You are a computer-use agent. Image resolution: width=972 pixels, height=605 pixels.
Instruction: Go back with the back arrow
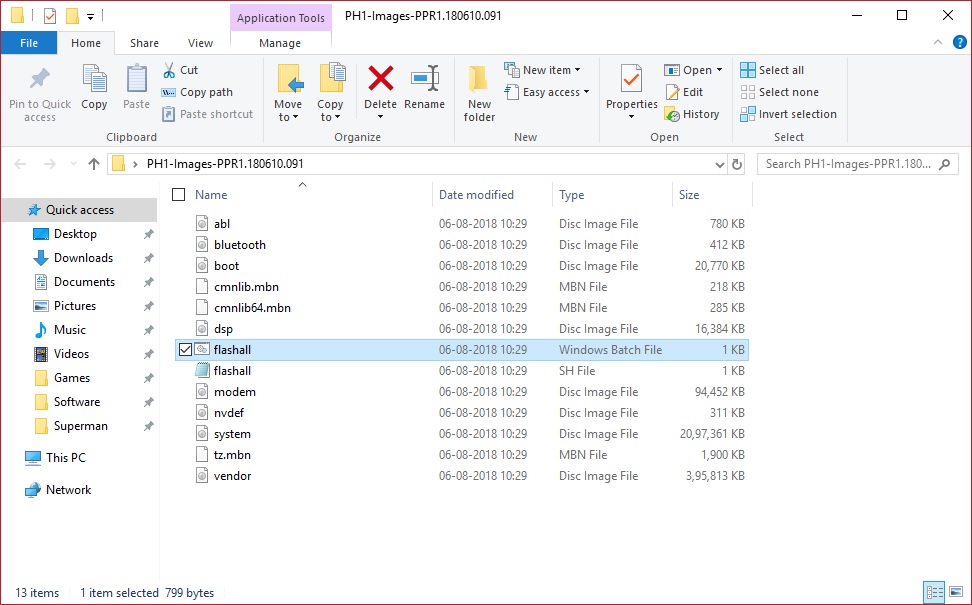tap(20, 164)
